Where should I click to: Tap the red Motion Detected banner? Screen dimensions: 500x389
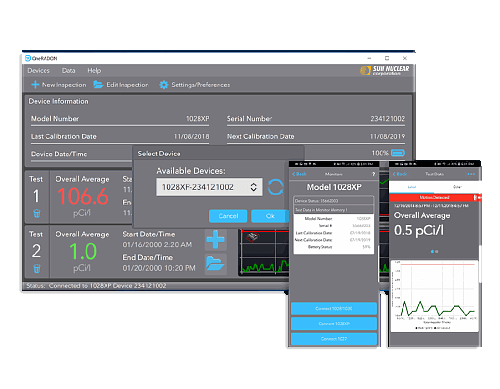coord(434,198)
